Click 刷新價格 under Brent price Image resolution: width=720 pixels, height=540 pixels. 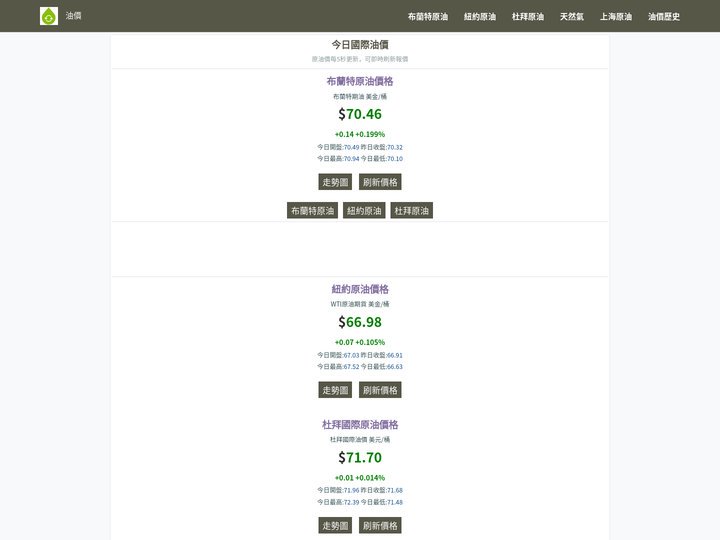[380, 182]
